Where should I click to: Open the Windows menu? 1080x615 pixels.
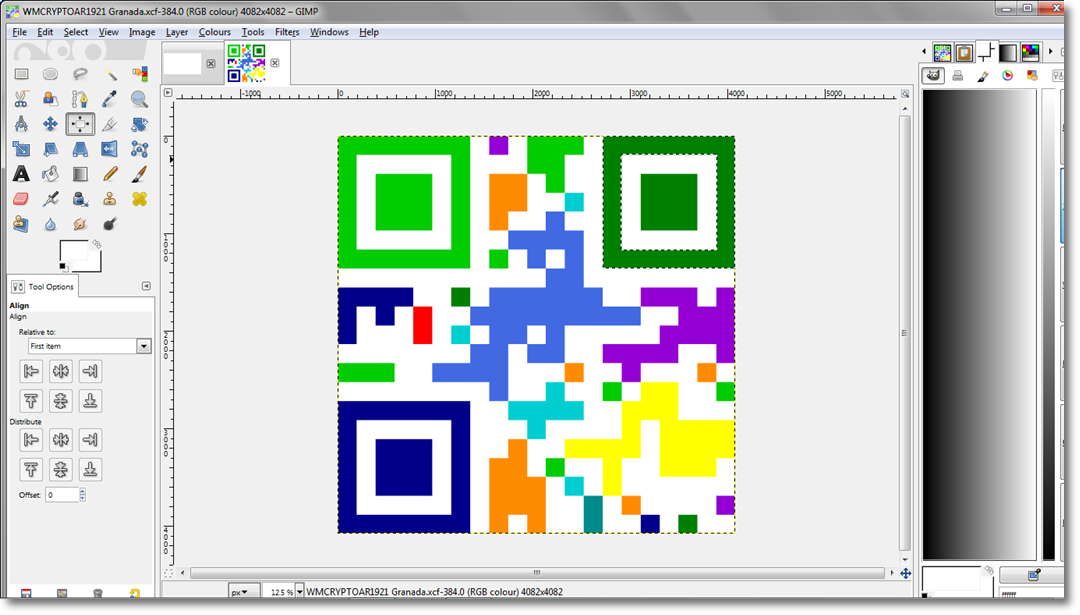click(329, 32)
